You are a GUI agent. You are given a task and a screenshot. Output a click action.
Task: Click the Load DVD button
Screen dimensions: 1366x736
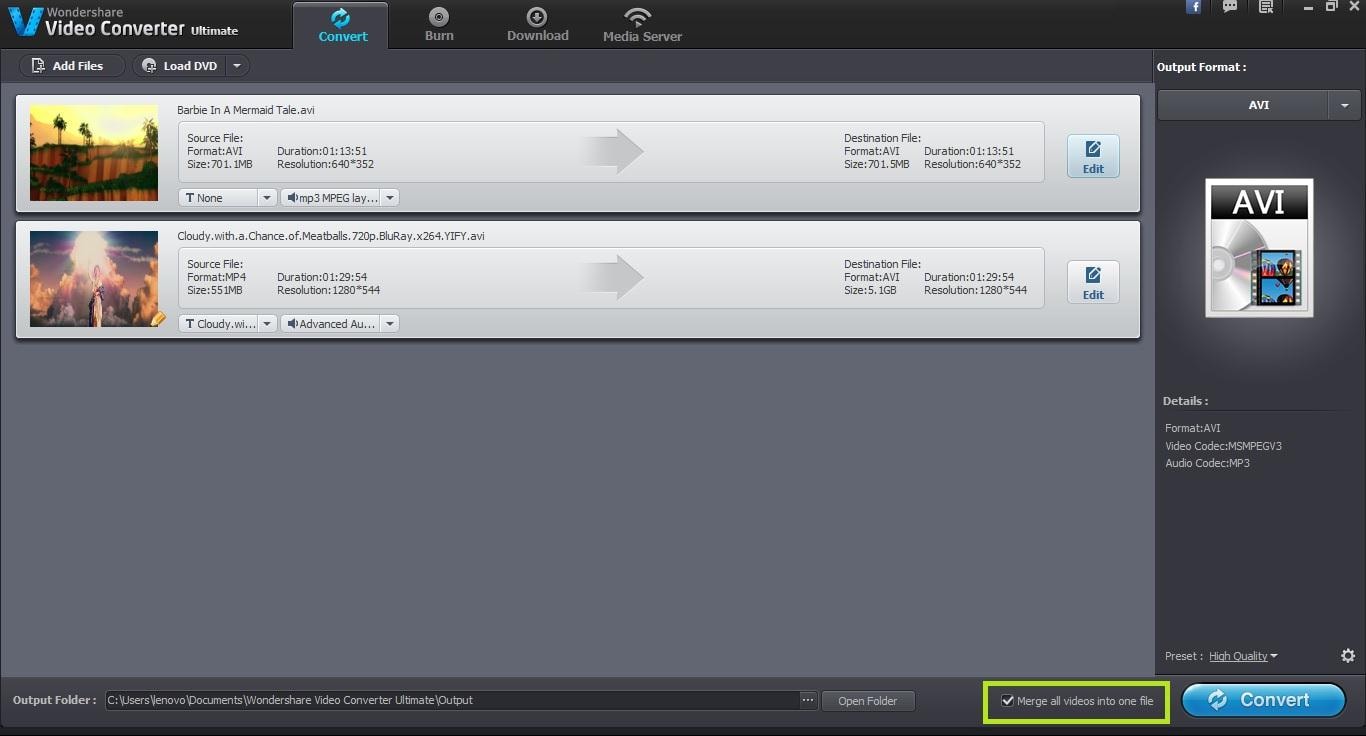tap(180, 66)
